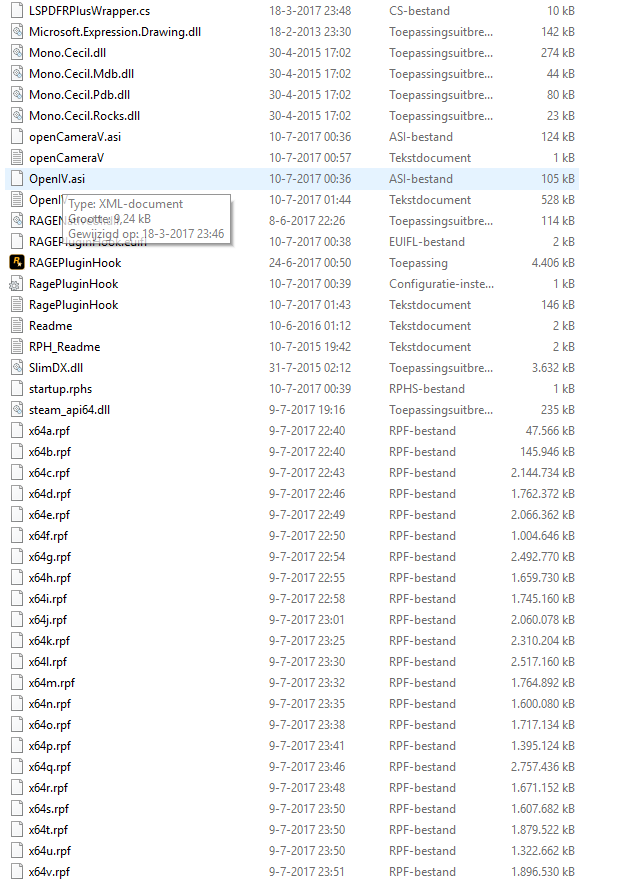This screenshot has height=893, width=643.
Task: Select the SlimDX.dll icon
Action: pyautogui.click(x=17, y=368)
